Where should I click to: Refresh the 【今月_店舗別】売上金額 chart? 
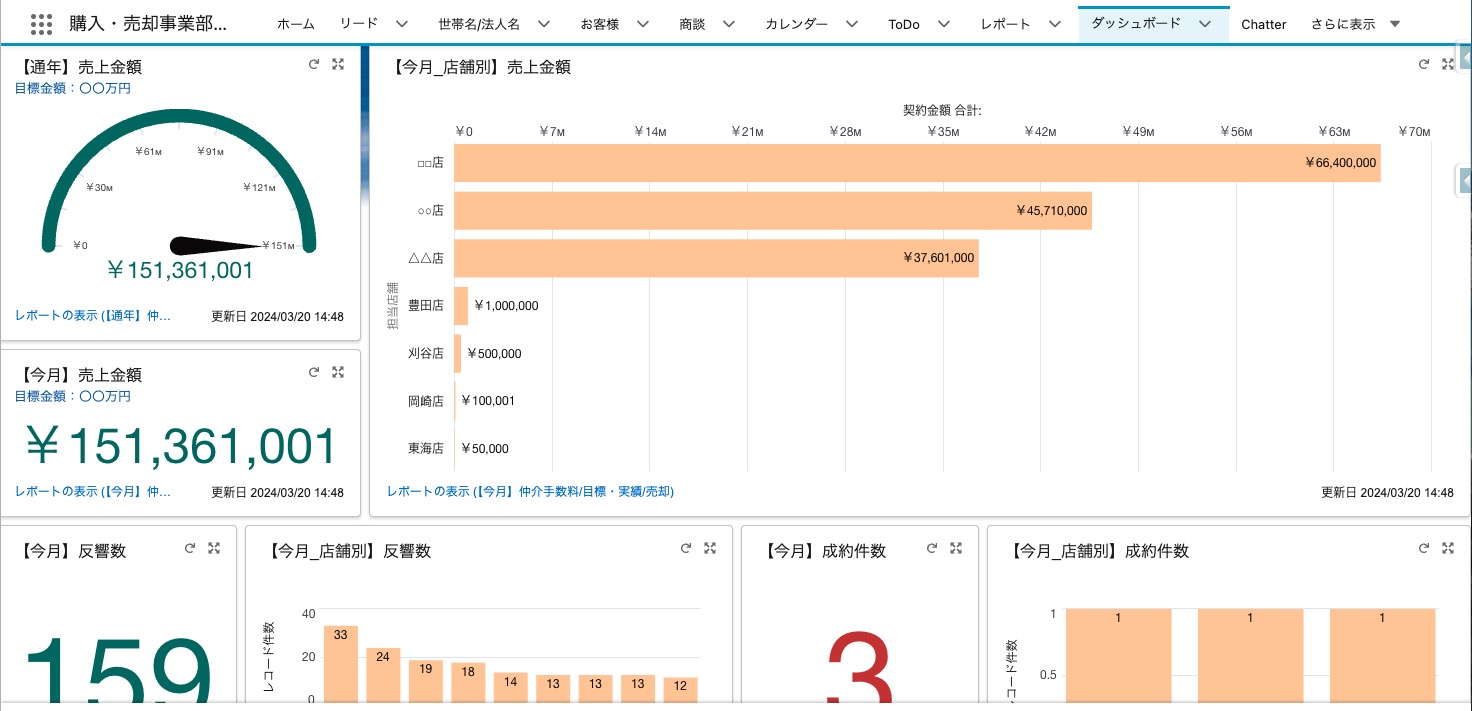(1424, 64)
